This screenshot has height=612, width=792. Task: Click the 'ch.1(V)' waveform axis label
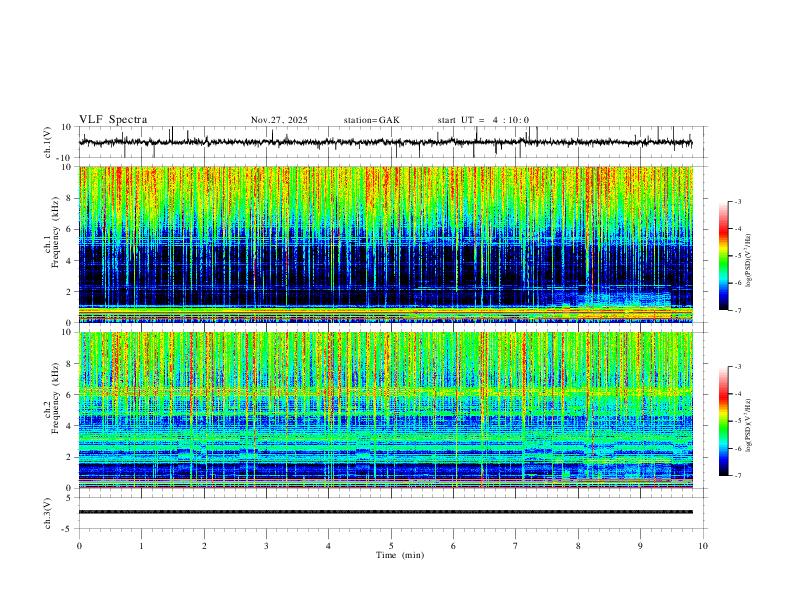[x=48, y=142]
